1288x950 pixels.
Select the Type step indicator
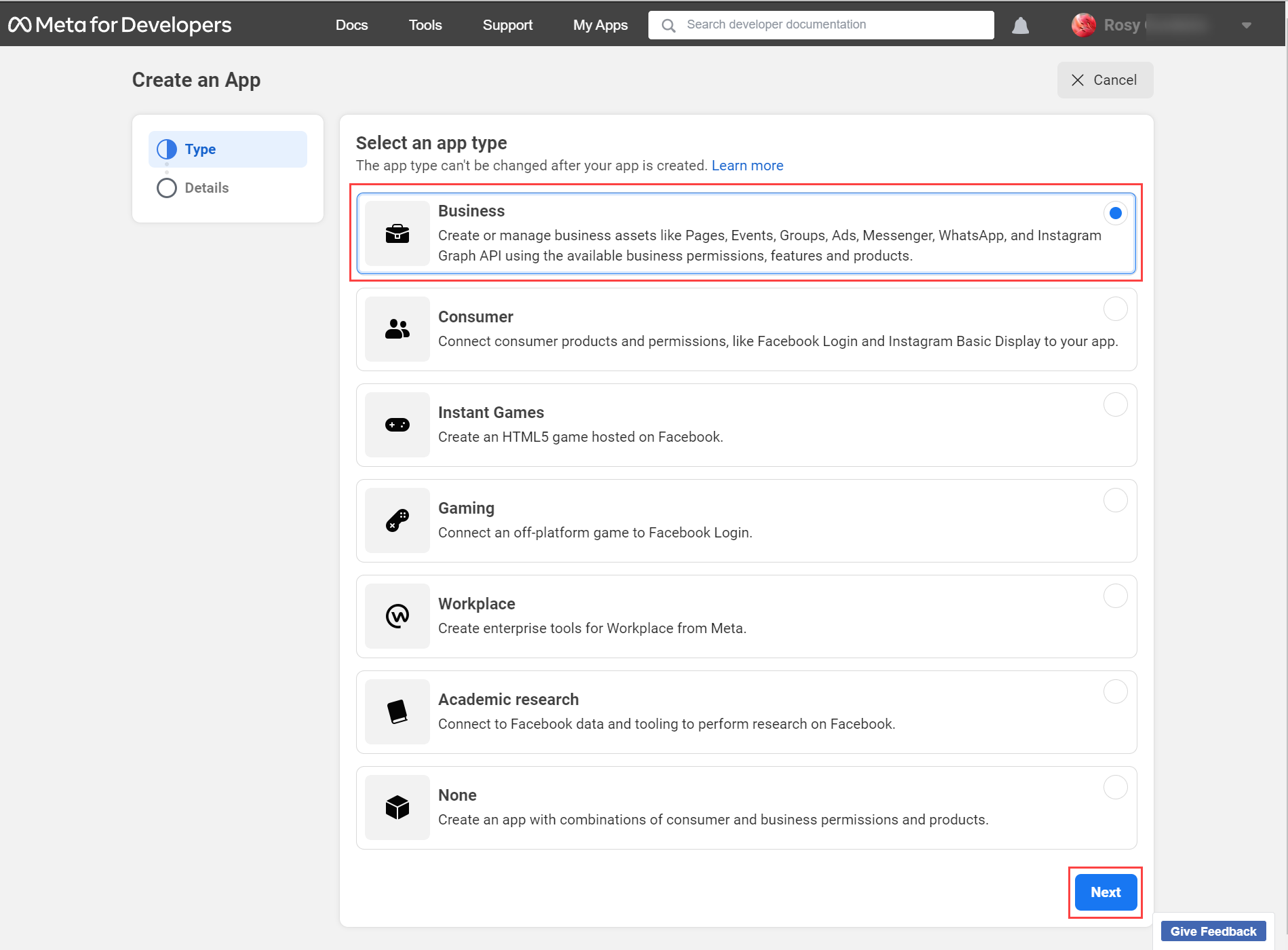click(x=227, y=149)
